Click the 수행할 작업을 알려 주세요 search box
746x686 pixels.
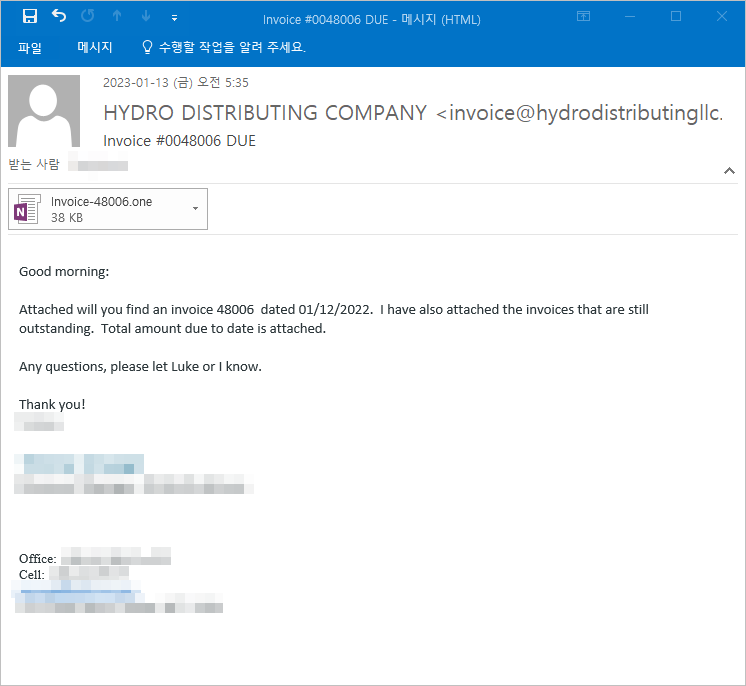(x=232, y=47)
